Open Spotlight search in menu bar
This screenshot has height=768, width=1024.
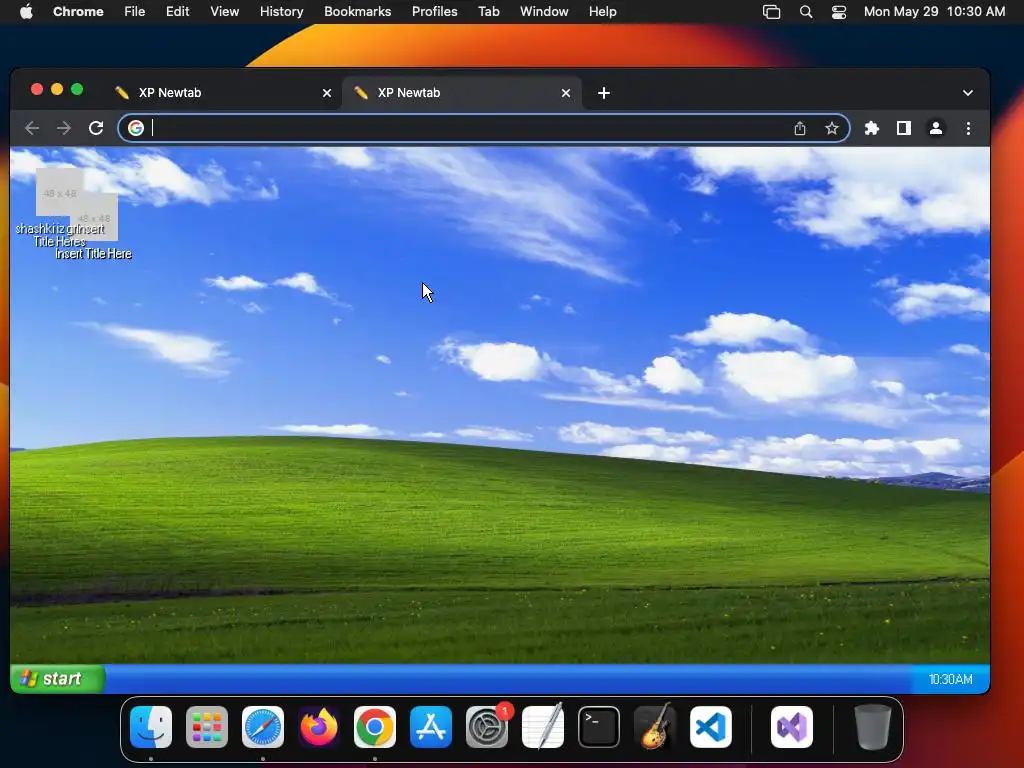coord(806,12)
